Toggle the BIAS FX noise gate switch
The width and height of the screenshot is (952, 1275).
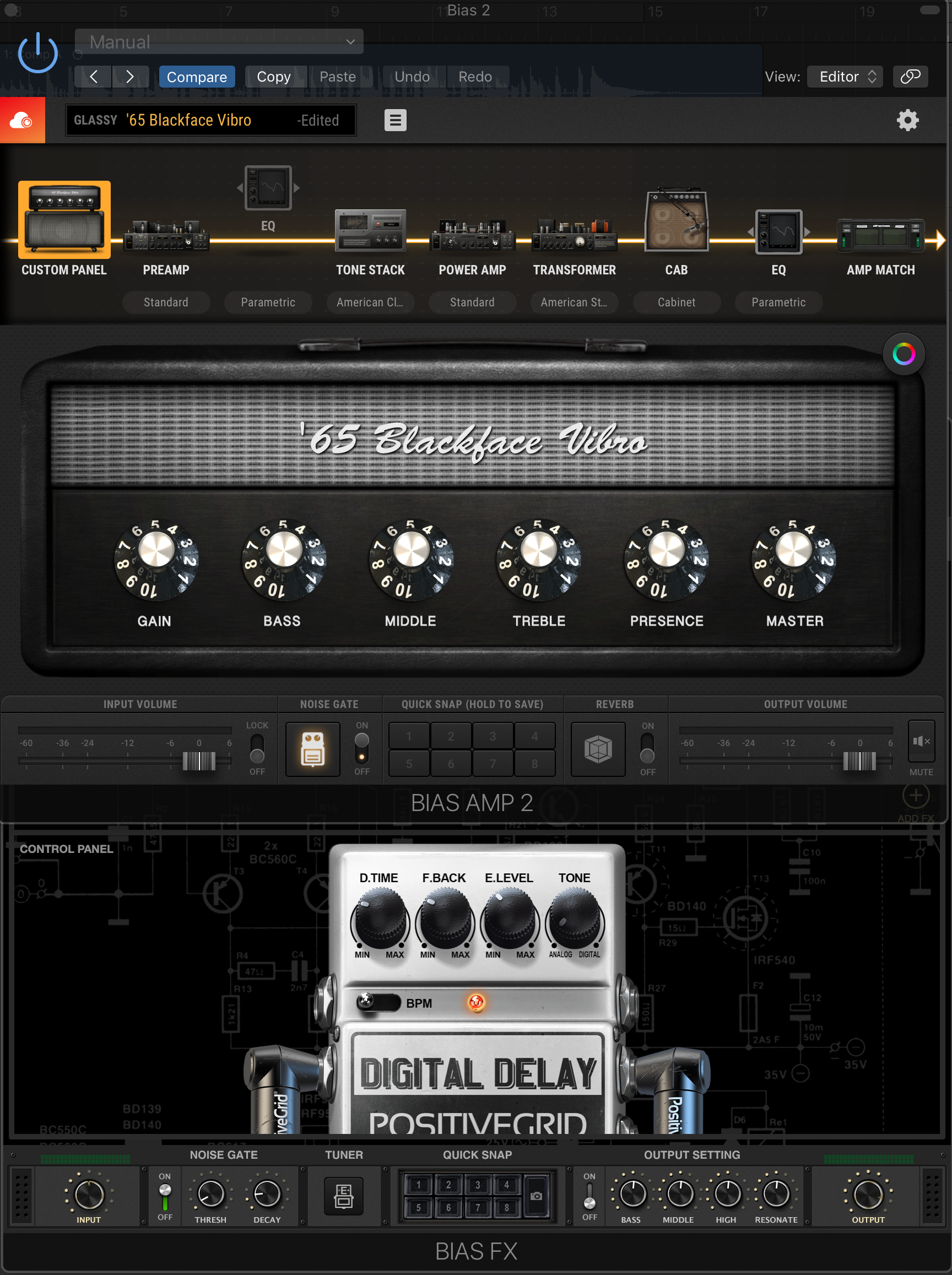[165, 1197]
